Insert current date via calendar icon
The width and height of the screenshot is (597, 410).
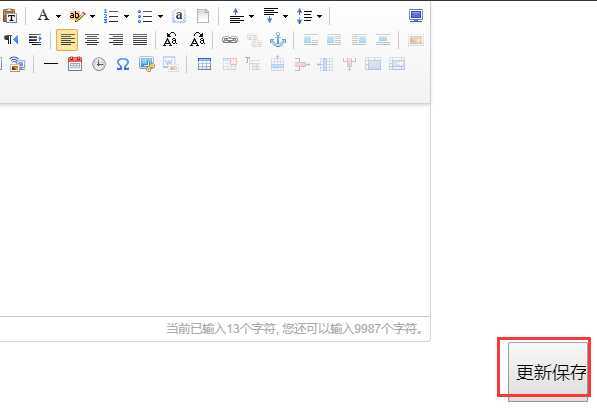point(75,64)
